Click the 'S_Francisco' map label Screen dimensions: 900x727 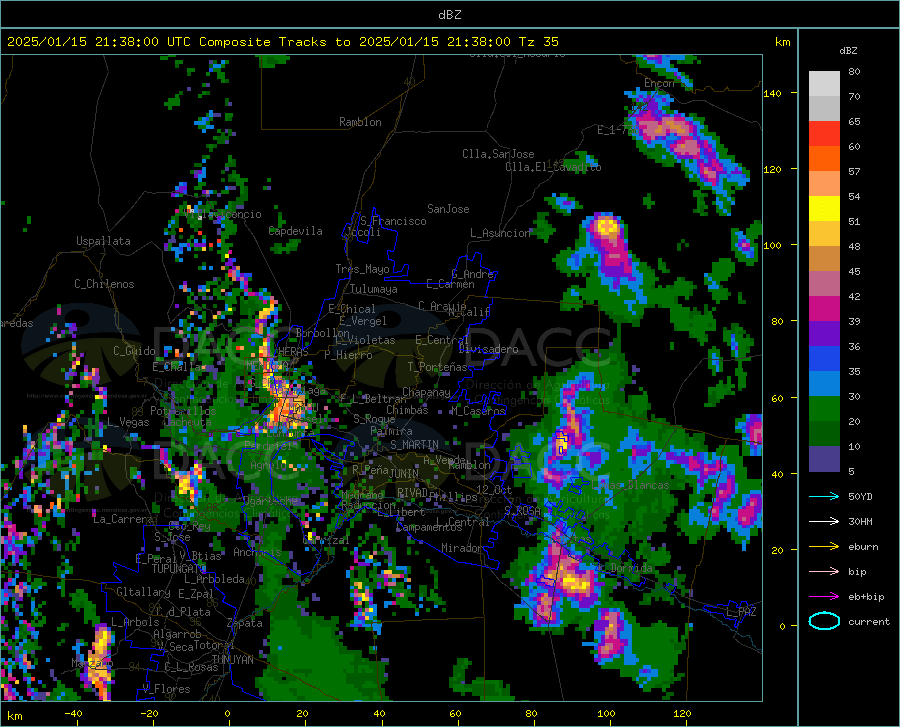(x=393, y=221)
